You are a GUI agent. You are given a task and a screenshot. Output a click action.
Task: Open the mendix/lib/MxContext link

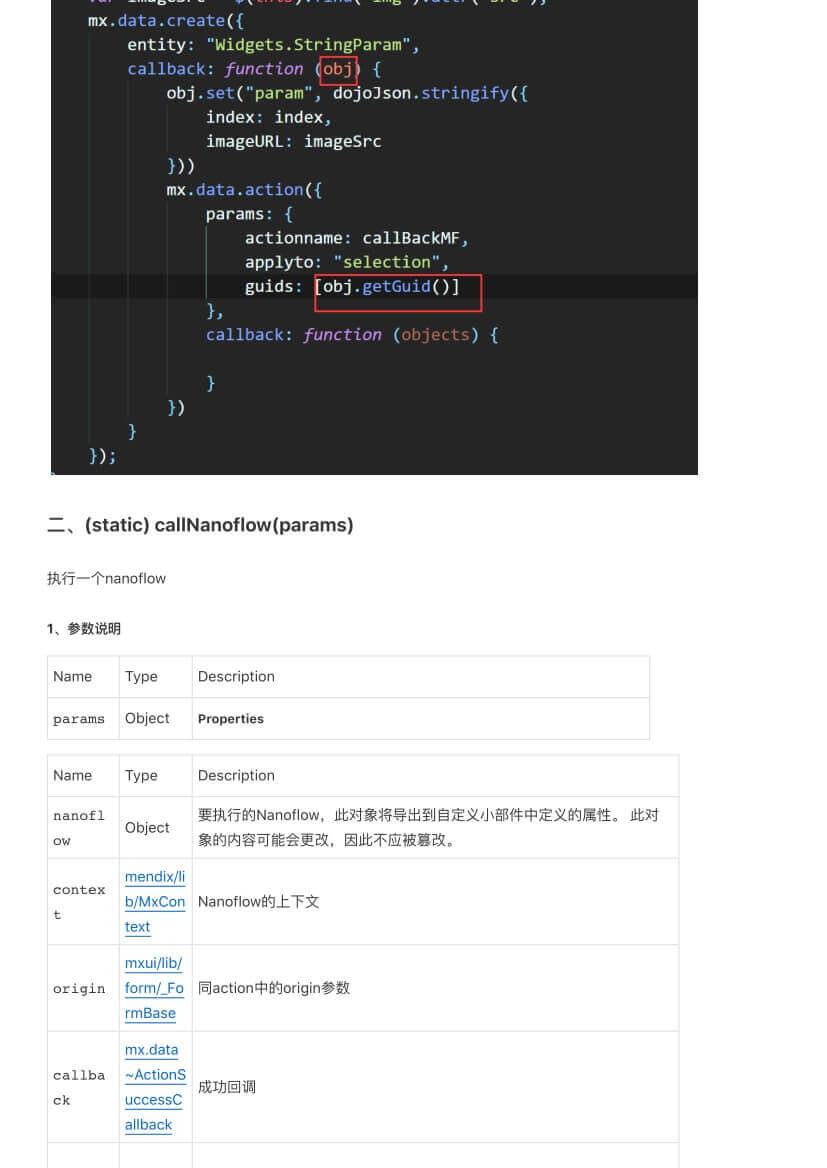click(154, 901)
